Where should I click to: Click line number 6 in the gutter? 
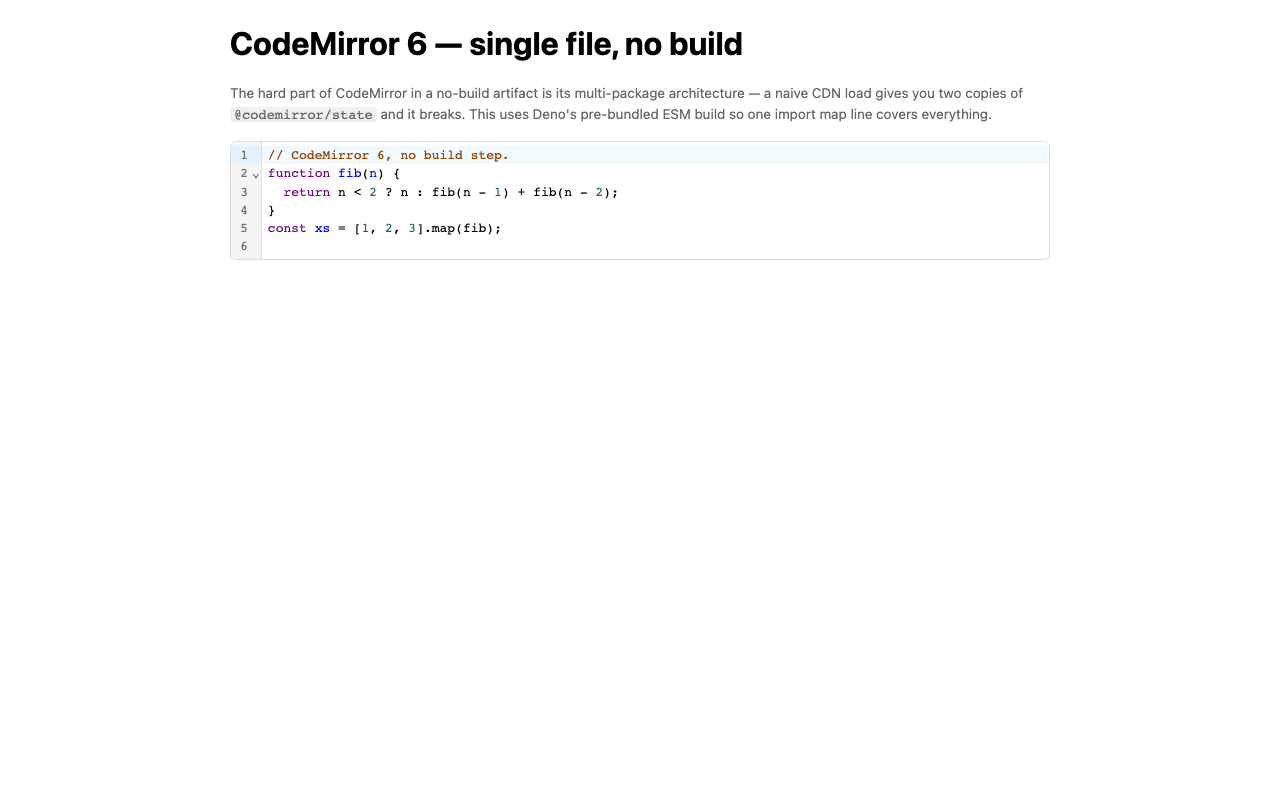pyautogui.click(x=243, y=246)
